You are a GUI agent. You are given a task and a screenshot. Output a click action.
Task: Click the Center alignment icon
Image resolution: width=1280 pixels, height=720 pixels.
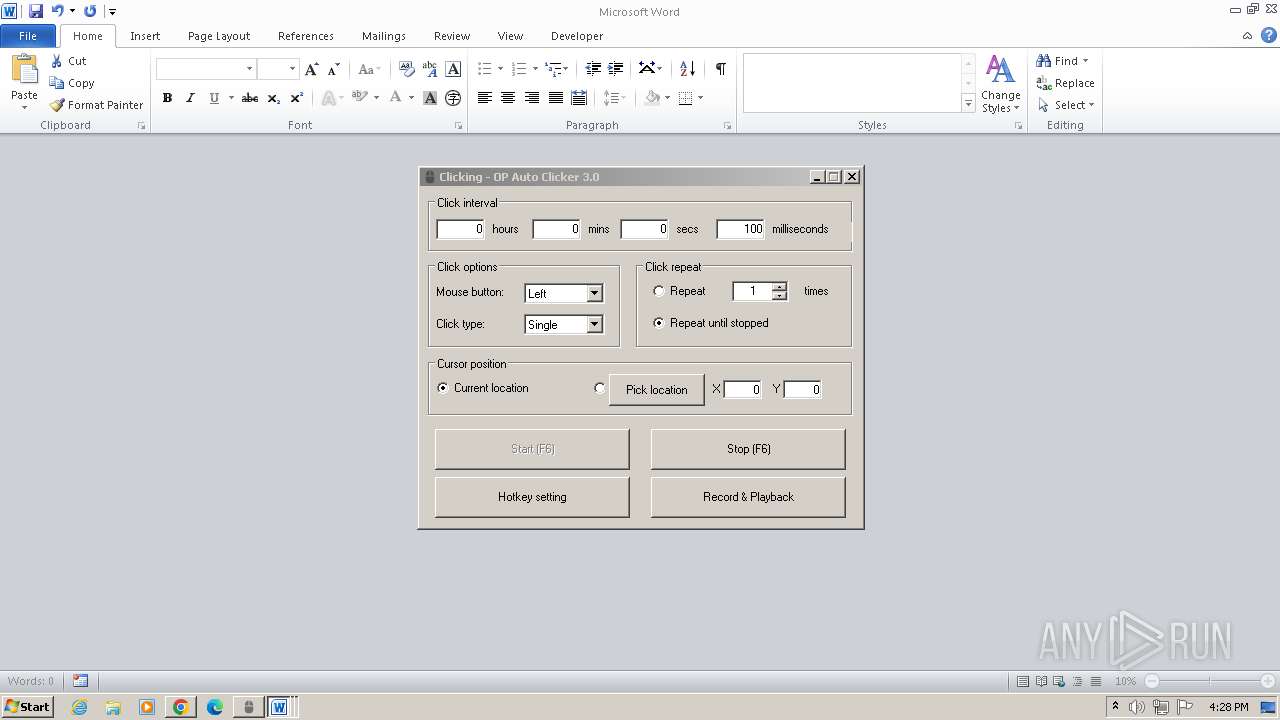508,98
